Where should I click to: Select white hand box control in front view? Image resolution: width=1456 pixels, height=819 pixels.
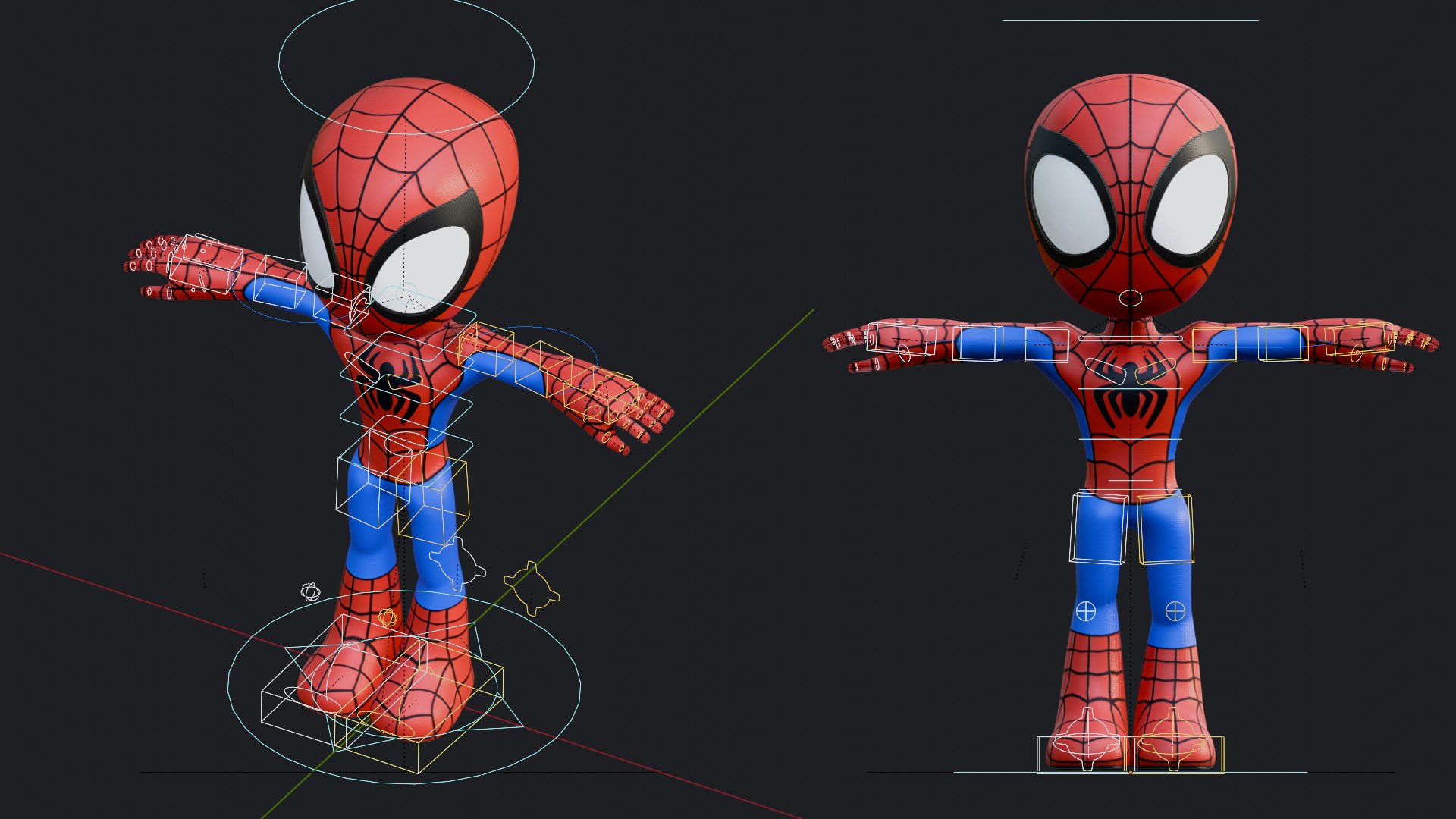(900, 340)
